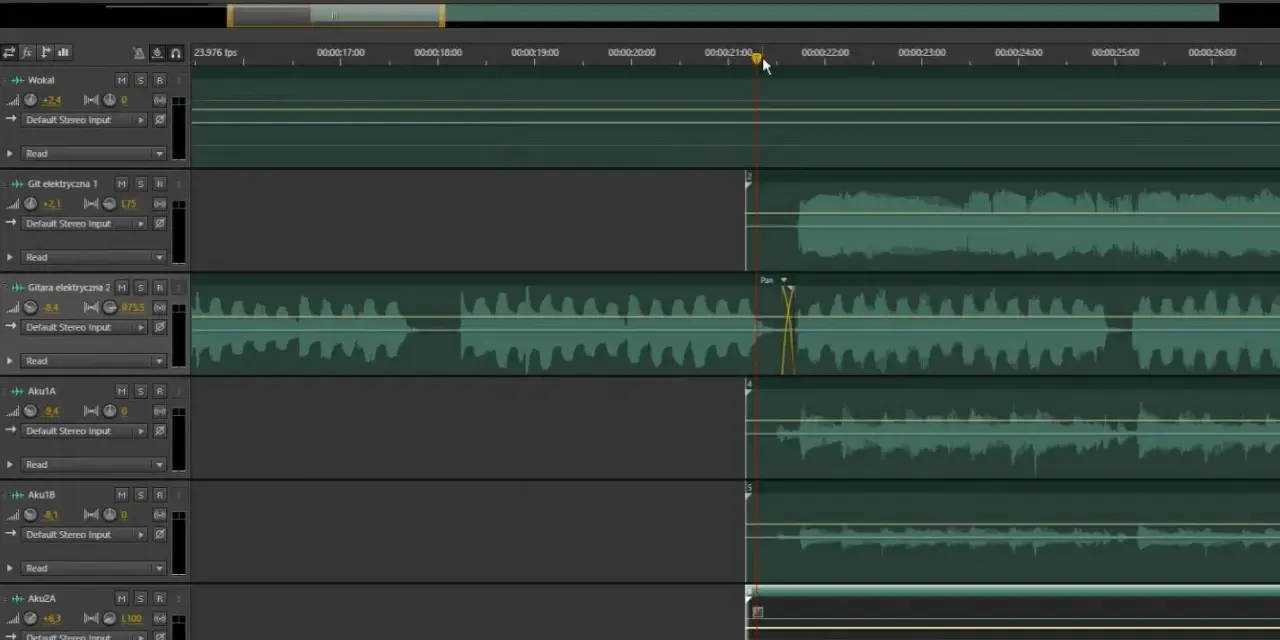
Task: Mute the Aku2A track
Action: [x=122, y=599]
